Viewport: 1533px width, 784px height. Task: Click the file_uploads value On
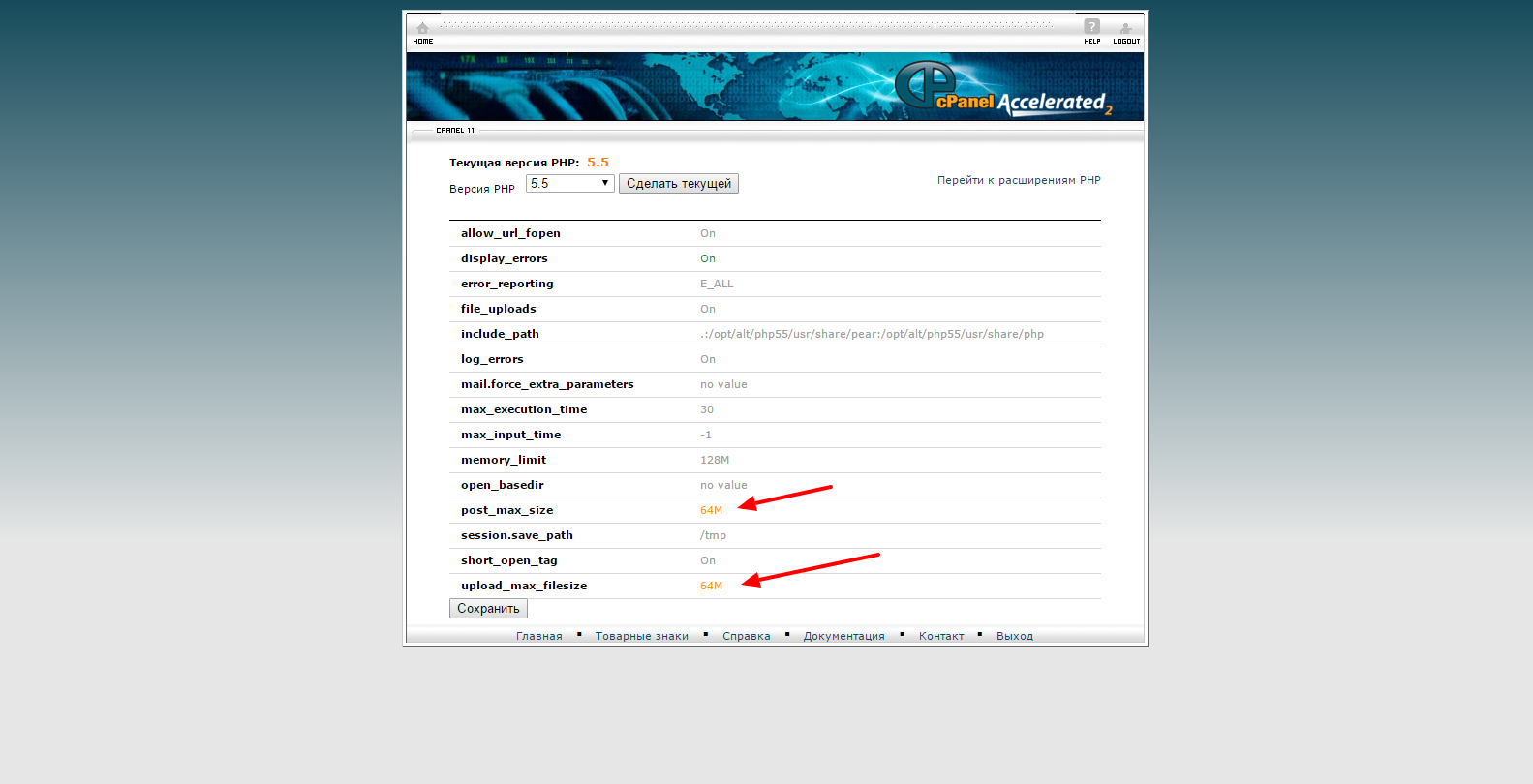point(708,309)
